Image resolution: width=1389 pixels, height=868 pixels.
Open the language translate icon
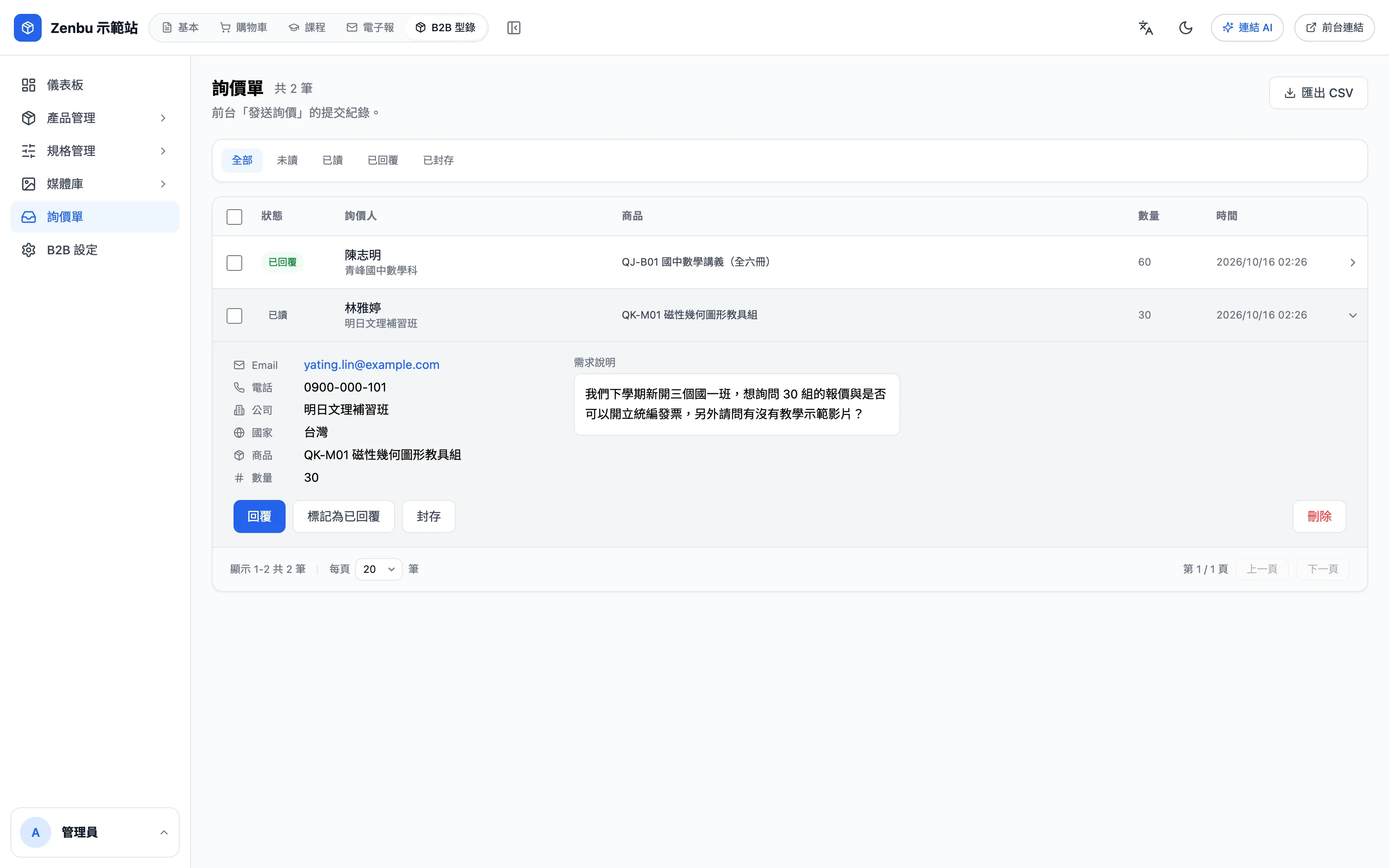[x=1145, y=27]
